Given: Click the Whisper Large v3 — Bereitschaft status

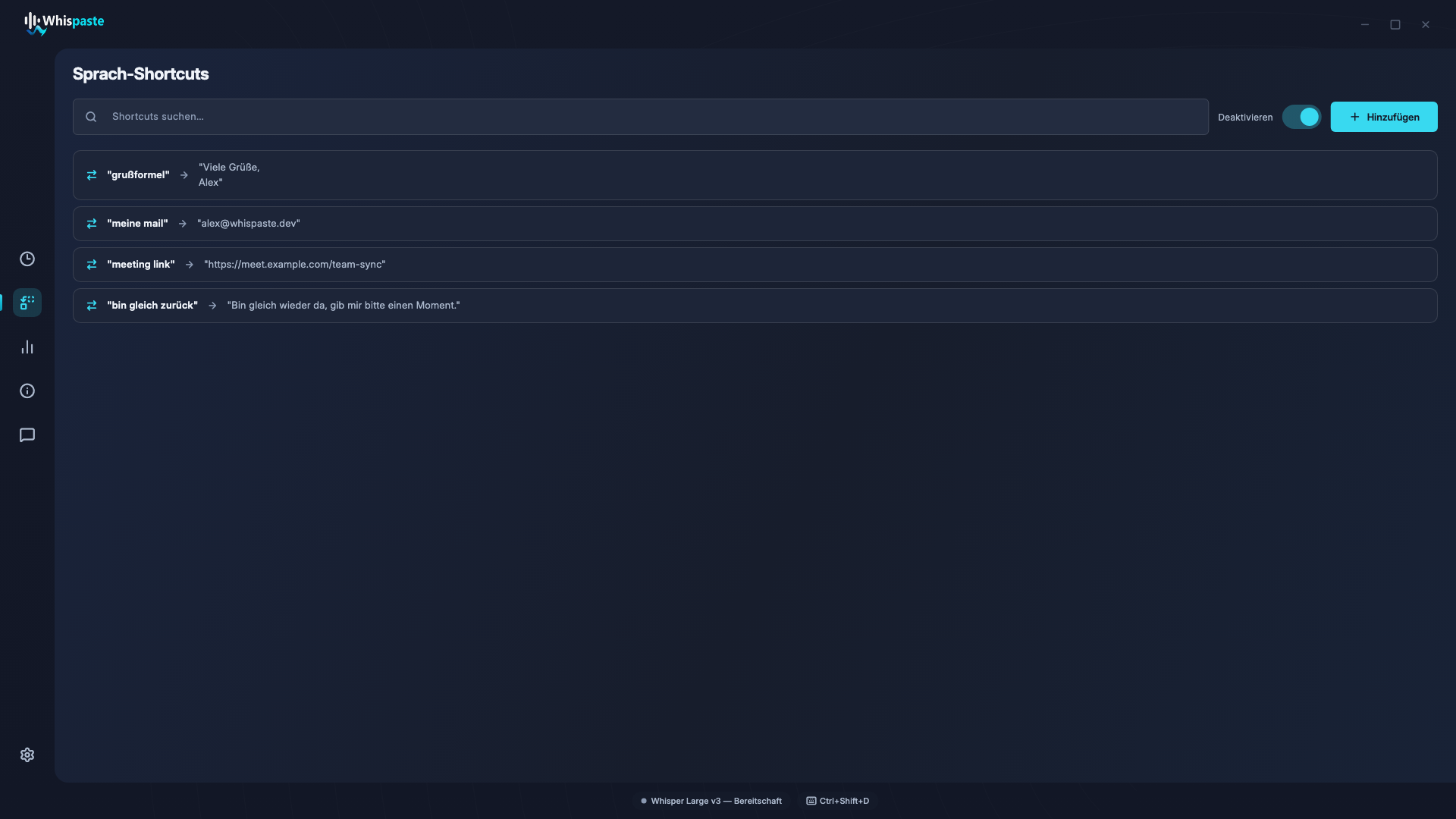Looking at the screenshot, I should click(x=711, y=801).
